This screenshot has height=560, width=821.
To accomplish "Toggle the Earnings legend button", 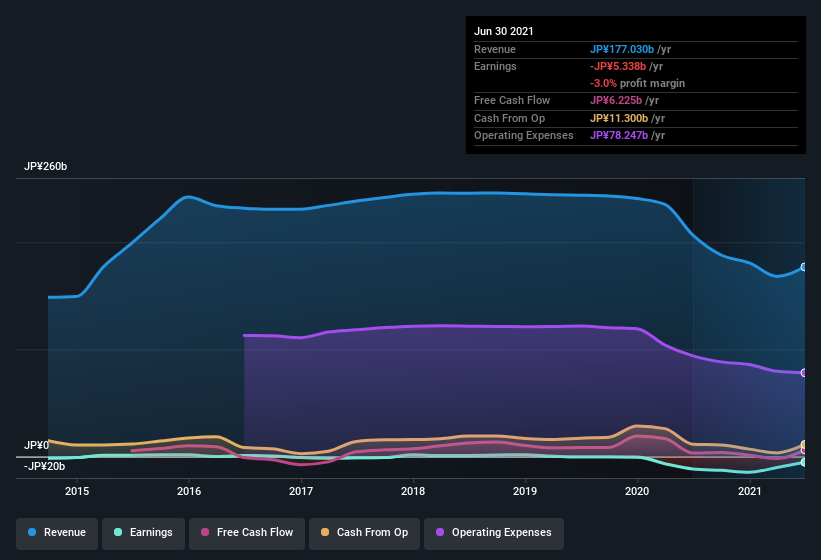I will [x=143, y=533].
